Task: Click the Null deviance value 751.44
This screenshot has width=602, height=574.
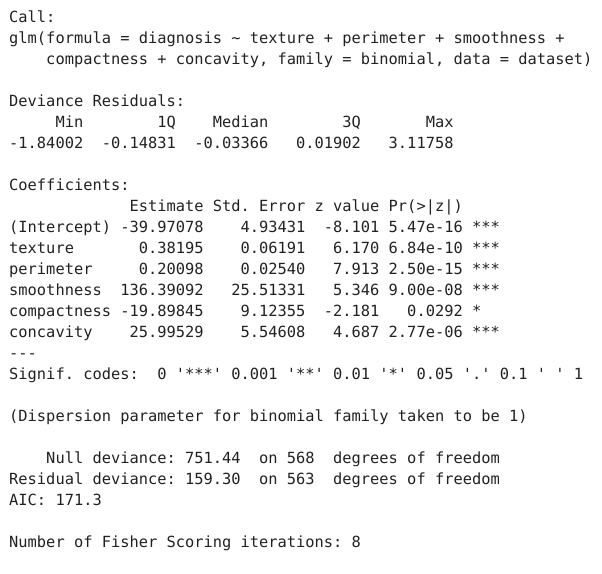Action: (x=213, y=458)
